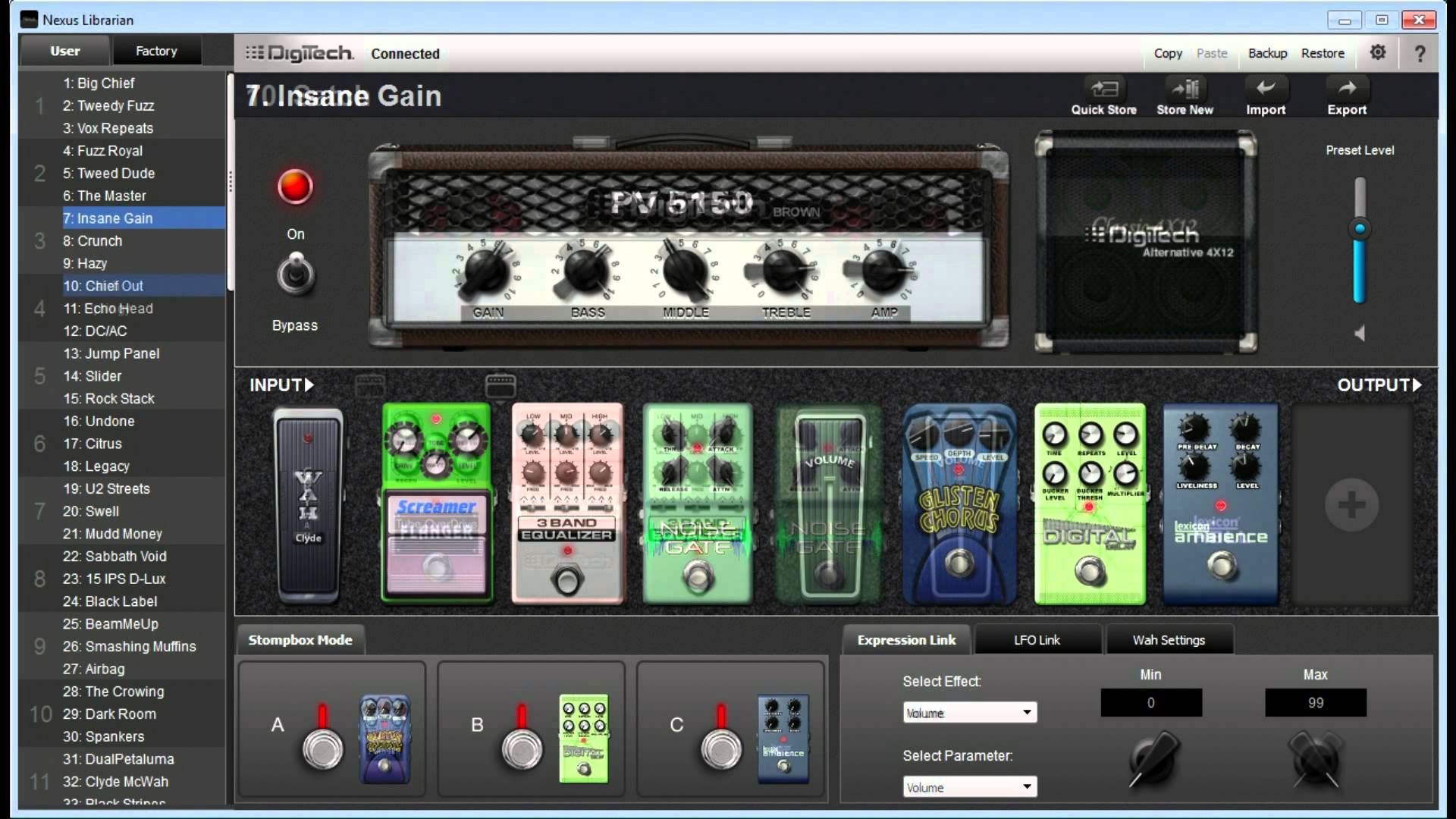The image size is (1456, 819).
Task: Click the Paste button
Action: point(1212,53)
